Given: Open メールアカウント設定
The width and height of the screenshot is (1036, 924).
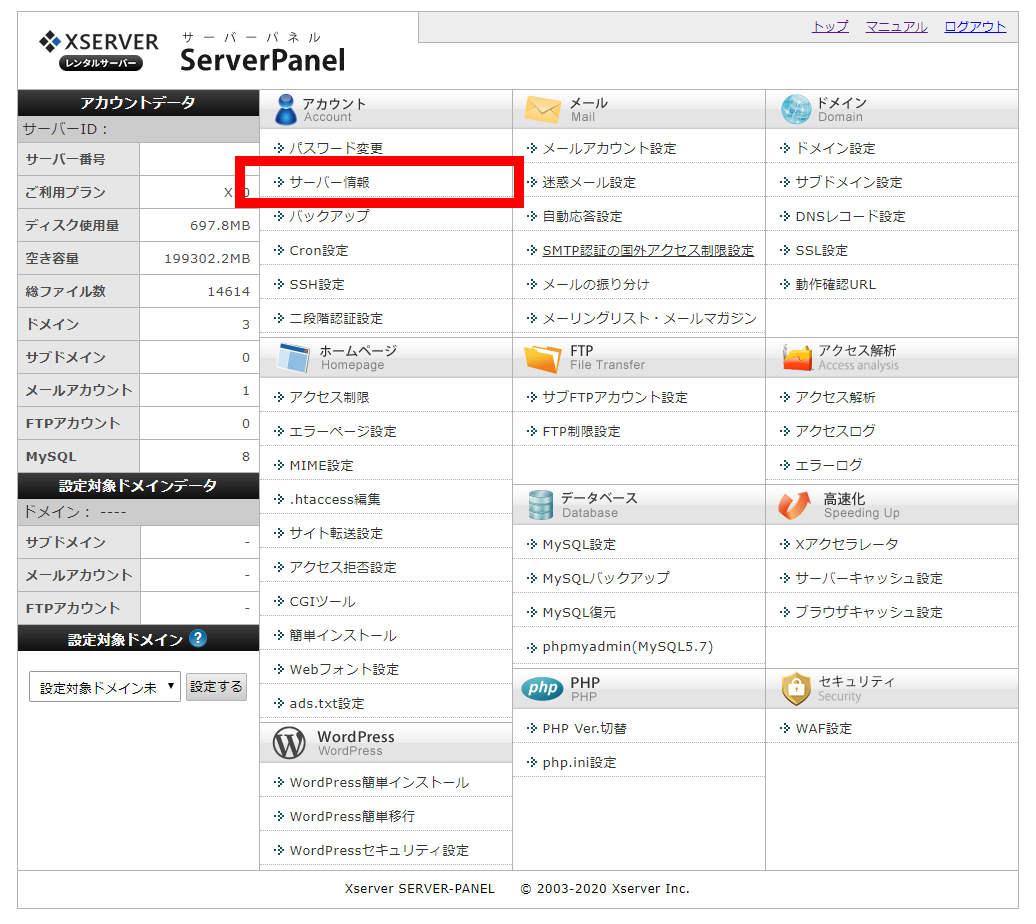Looking at the screenshot, I should tap(609, 148).
